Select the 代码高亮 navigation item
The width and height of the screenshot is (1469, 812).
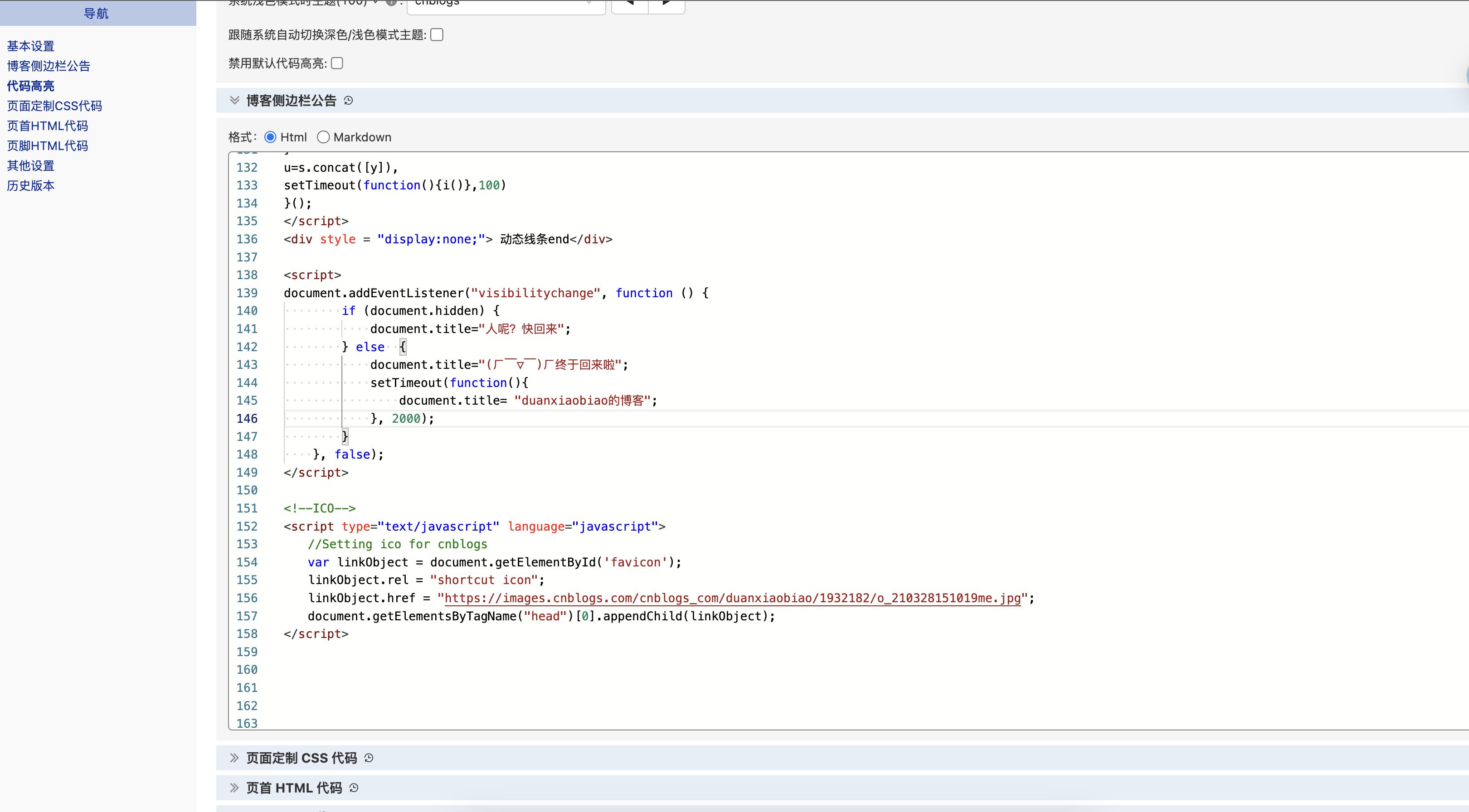31,86
